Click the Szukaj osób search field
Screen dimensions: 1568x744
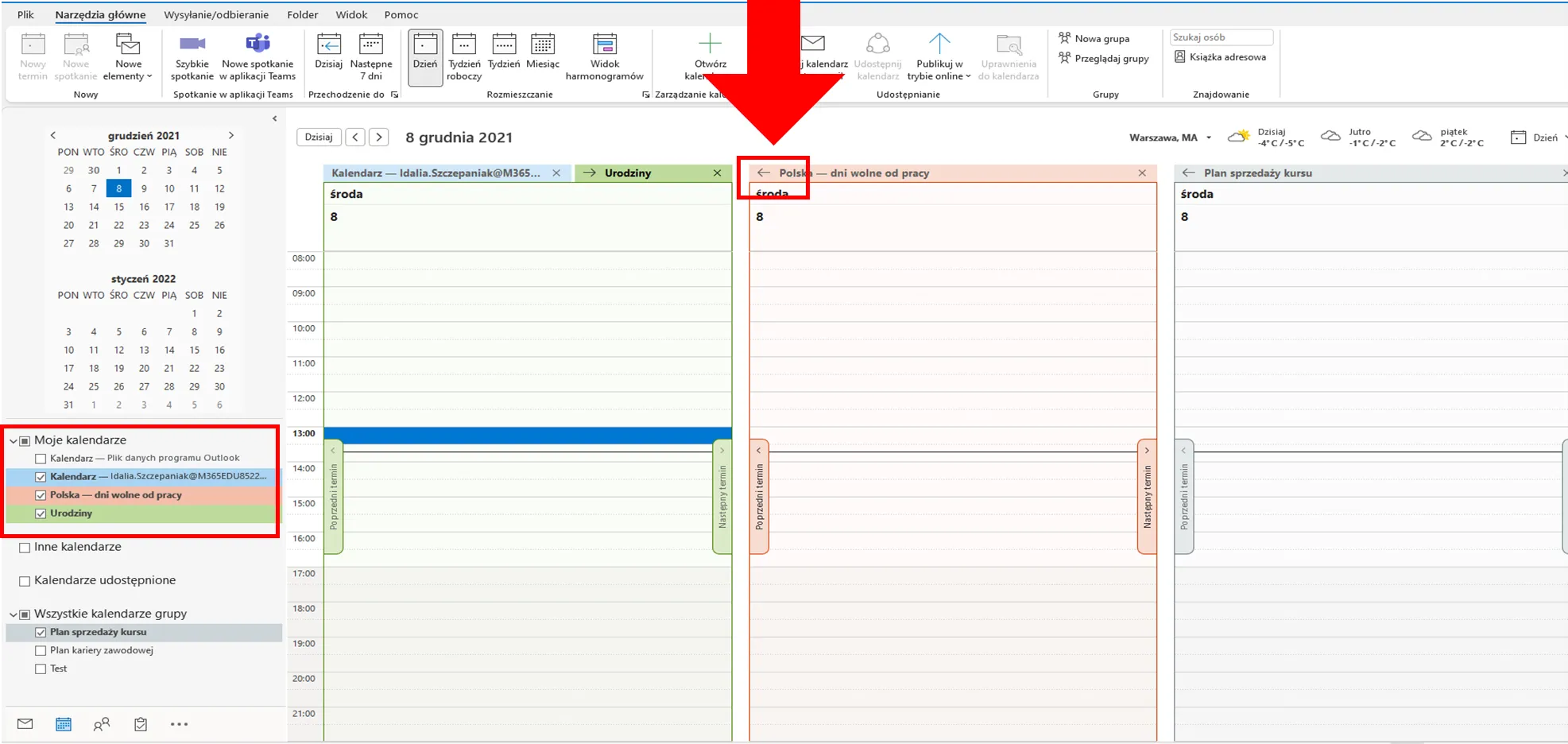click(1220, 37)
